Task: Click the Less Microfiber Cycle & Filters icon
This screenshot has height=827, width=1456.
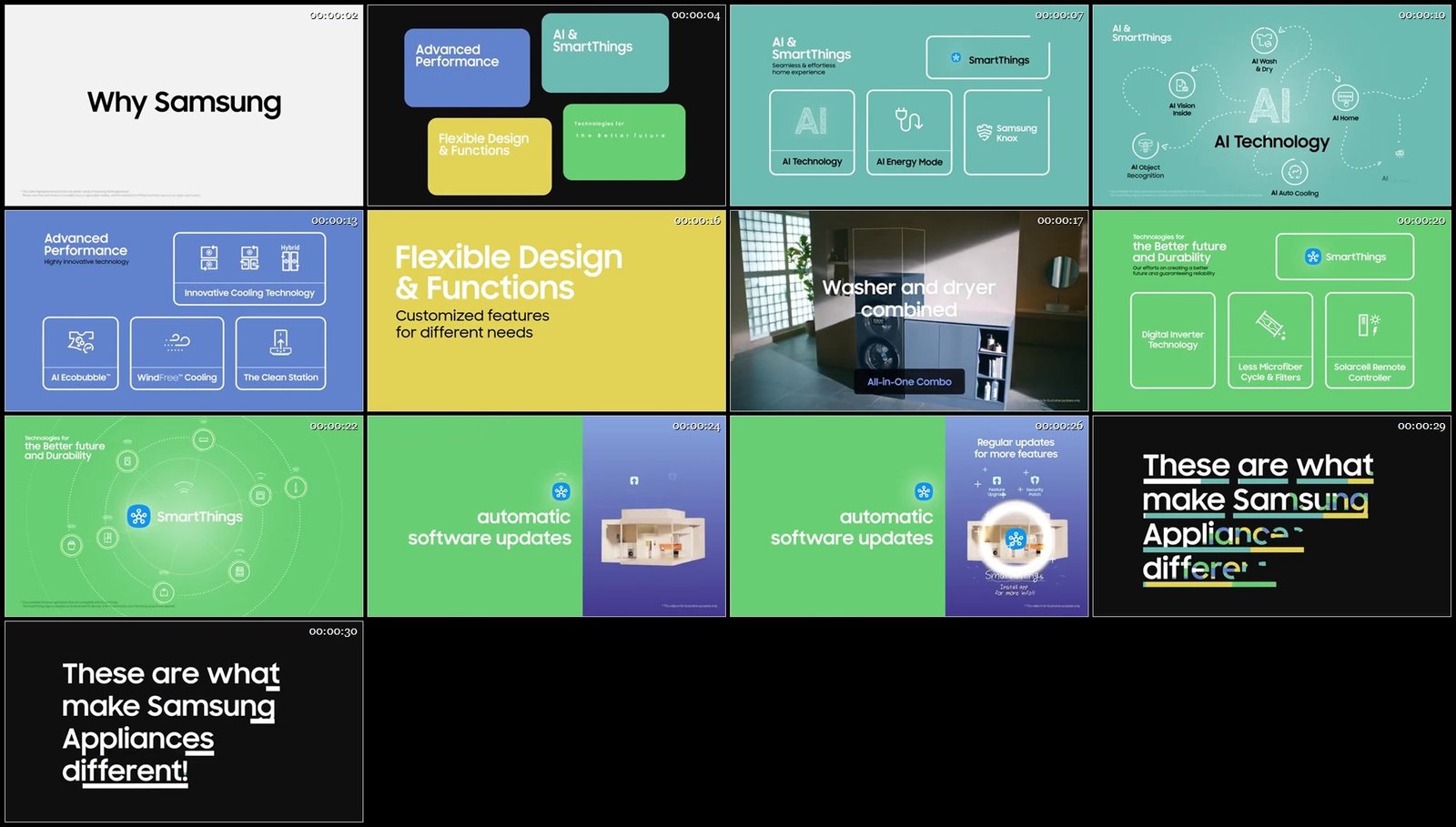Action: point(1270,325)
